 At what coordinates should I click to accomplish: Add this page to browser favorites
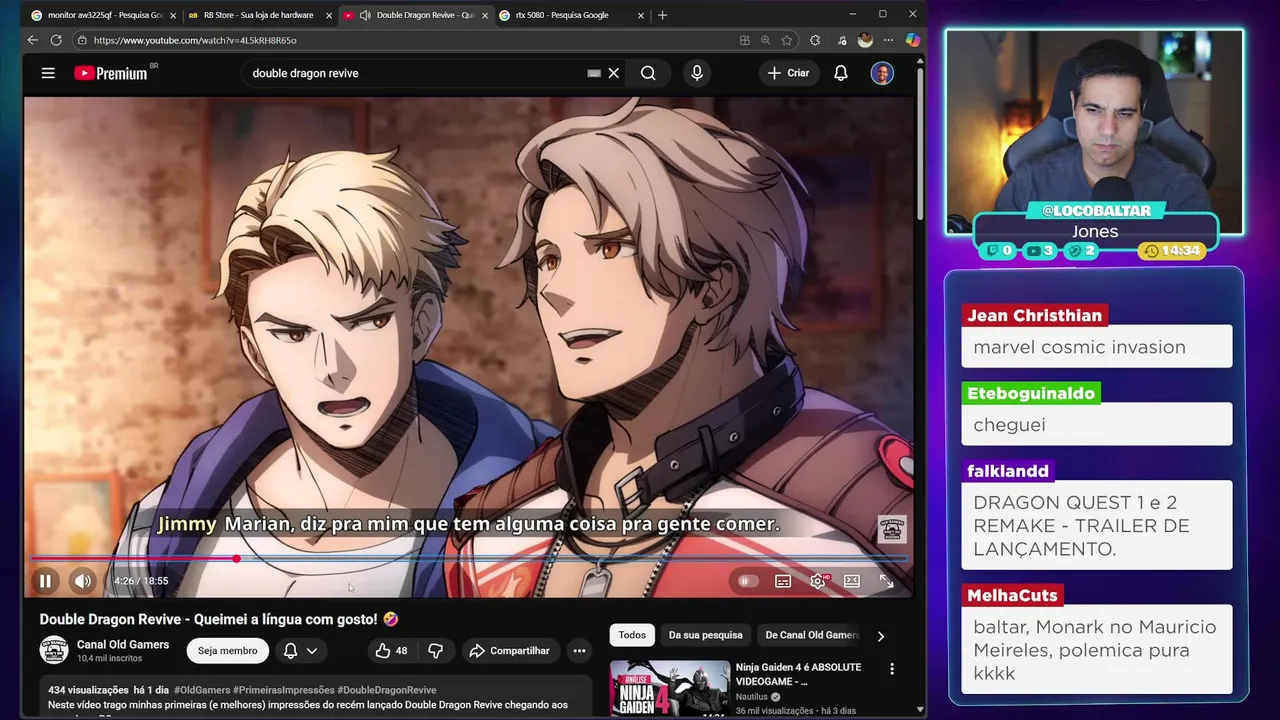787,40
